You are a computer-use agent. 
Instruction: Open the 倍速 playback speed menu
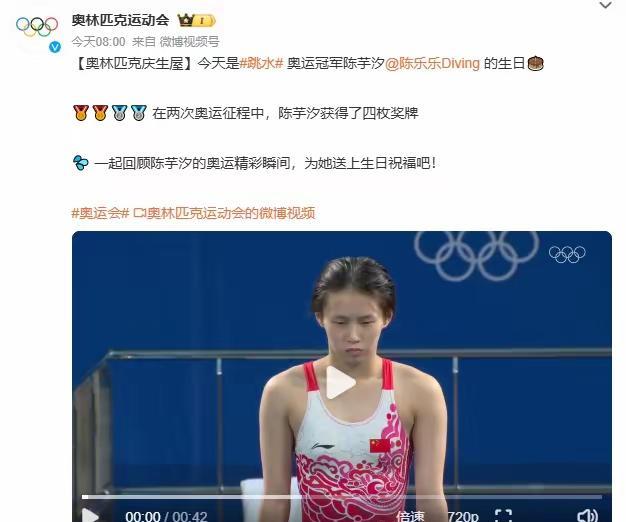coord(410,516)
